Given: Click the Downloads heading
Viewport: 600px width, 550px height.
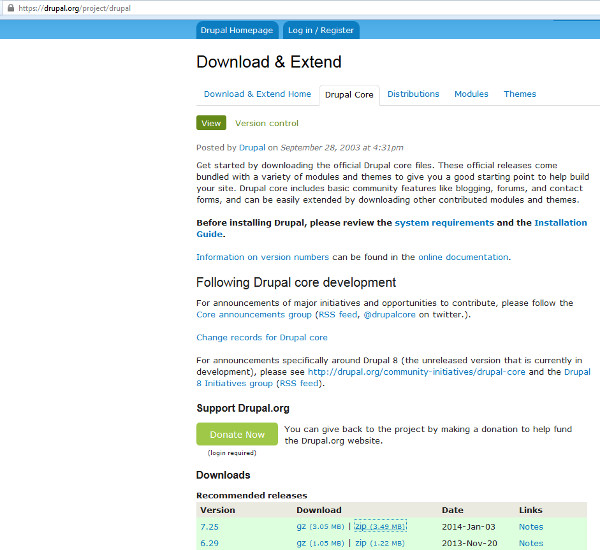Looking at the screenshot, I should tap(223, 475).
